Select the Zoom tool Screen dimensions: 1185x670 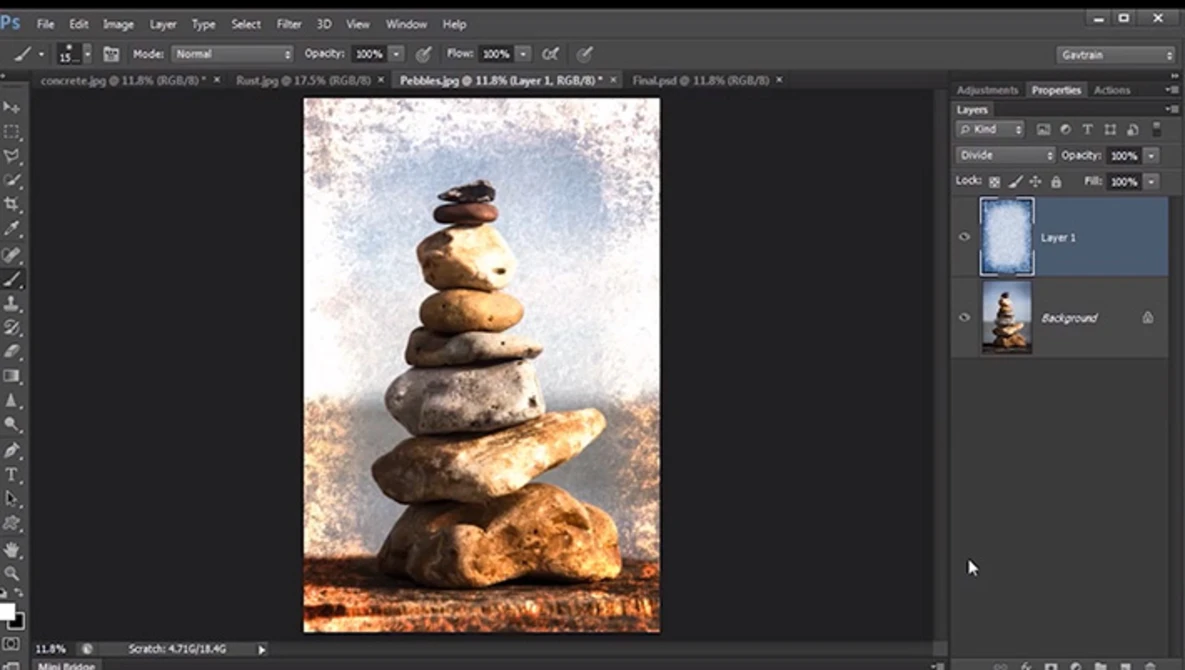coord(11,574)
